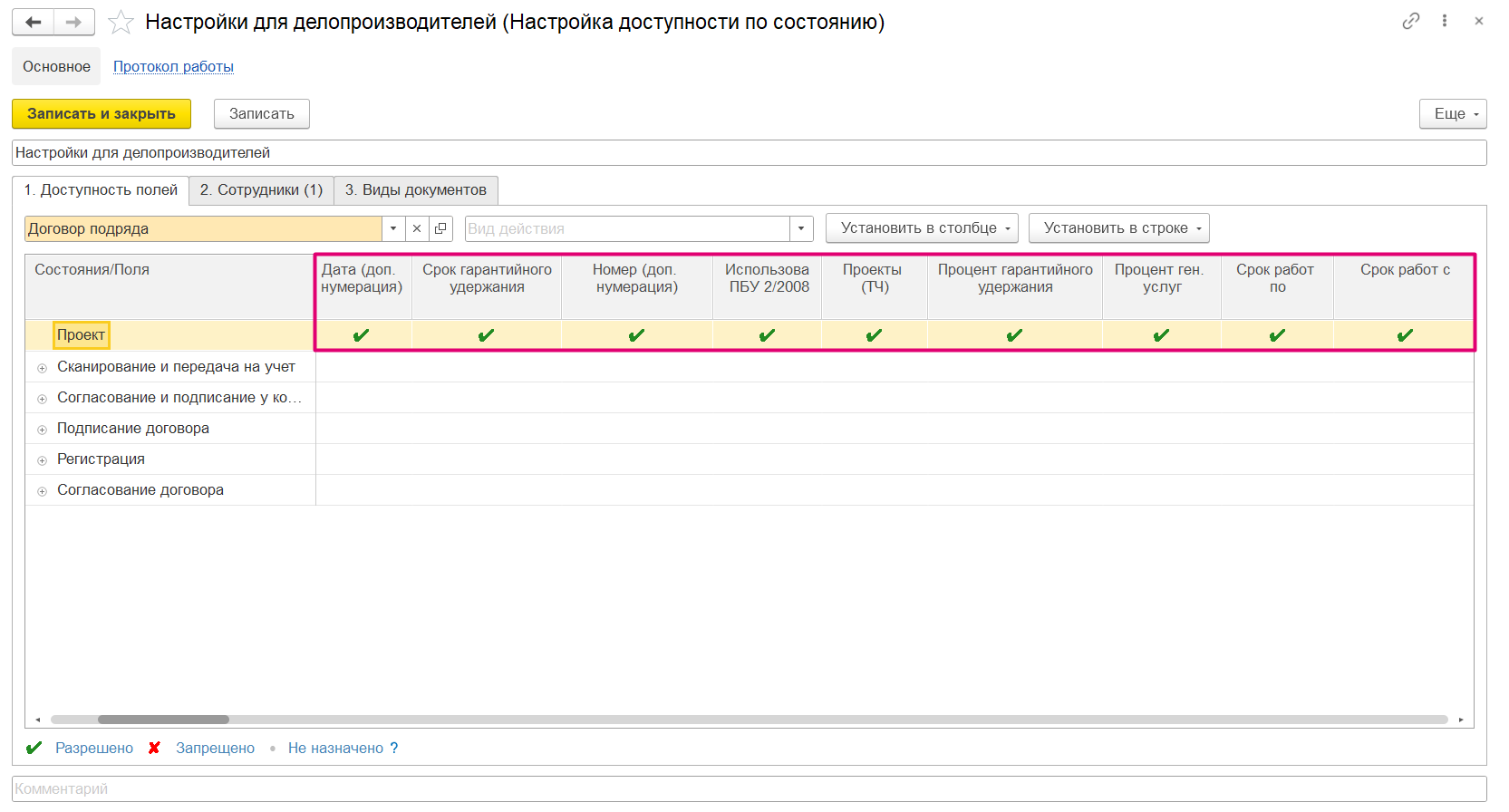The width and height of the screenshot is (1509, 812).
Task: Toggle the Дата (доп. нумерация) checkmark for Проект
Action: [x=362, y=335]
